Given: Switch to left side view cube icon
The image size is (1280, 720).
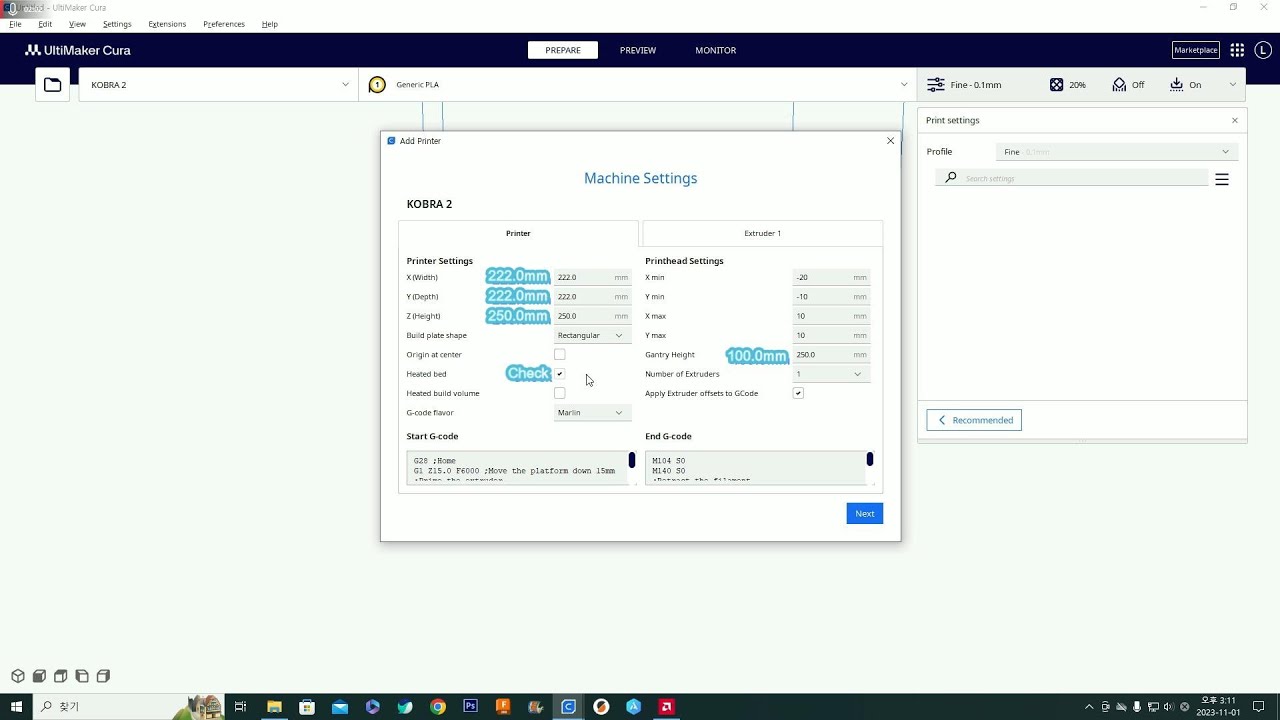Looking at the screenshot, I should pos(82,676).
